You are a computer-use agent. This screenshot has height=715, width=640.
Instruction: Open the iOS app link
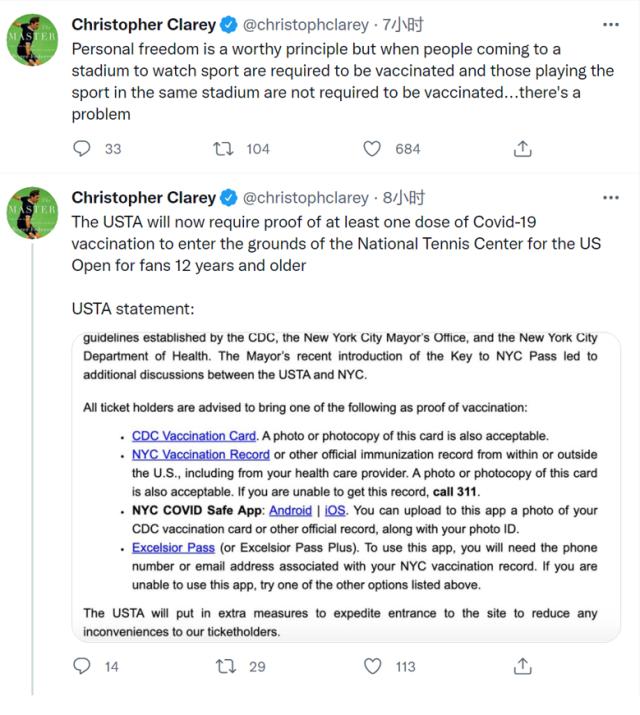(x=336, y=510)
